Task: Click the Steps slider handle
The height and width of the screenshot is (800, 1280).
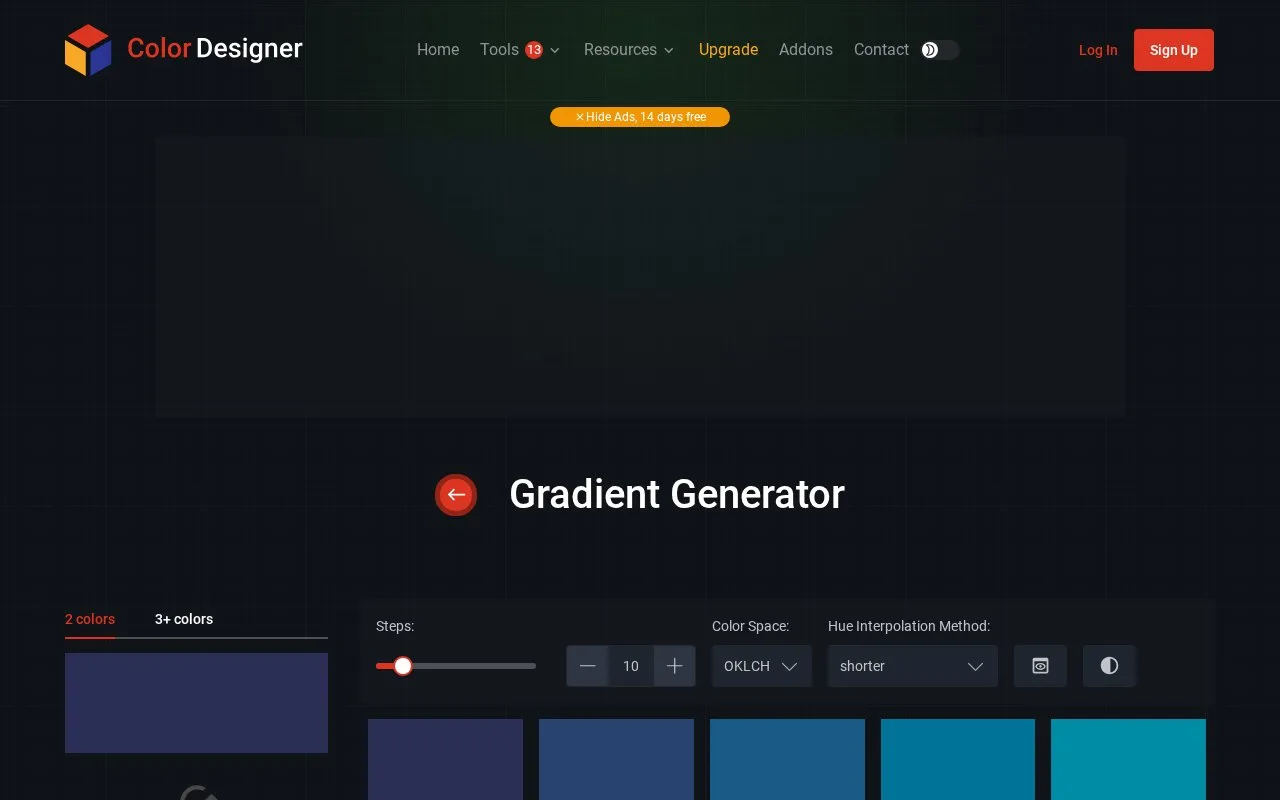Action: pos(403,666)
